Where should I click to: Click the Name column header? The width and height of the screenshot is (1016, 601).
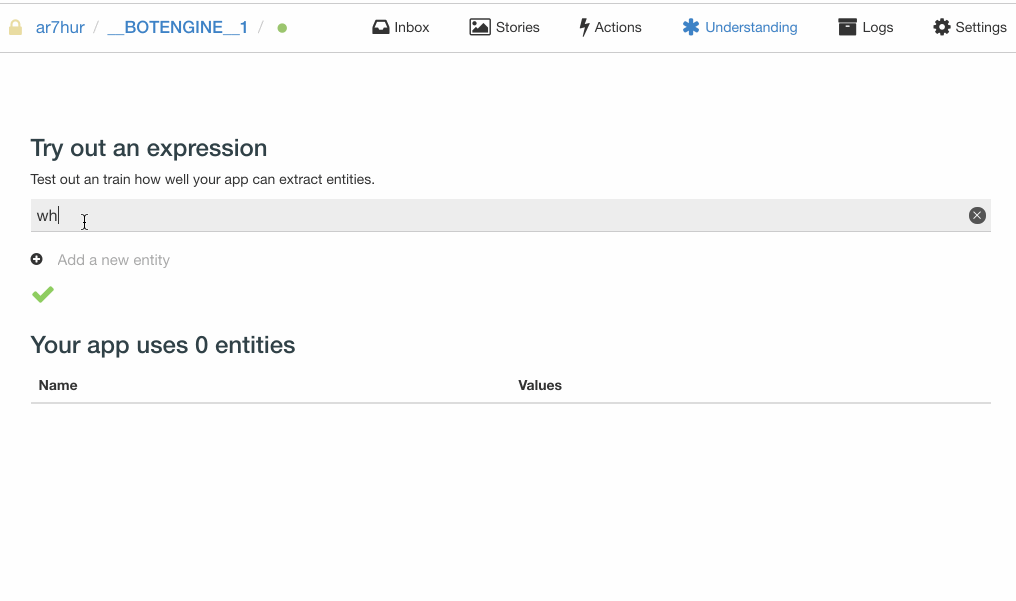coord(58,385)
